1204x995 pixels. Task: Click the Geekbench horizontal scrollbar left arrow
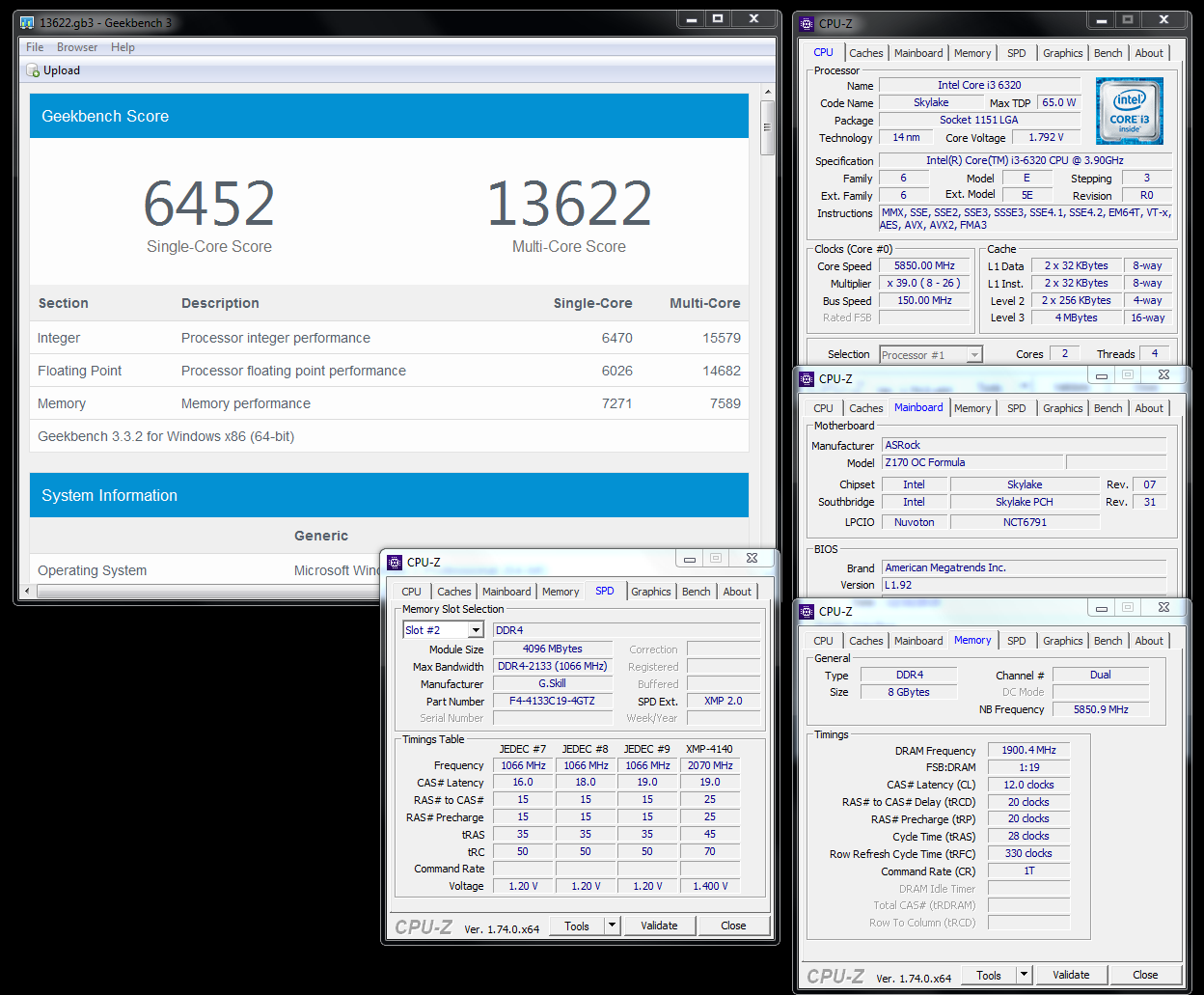29,592
